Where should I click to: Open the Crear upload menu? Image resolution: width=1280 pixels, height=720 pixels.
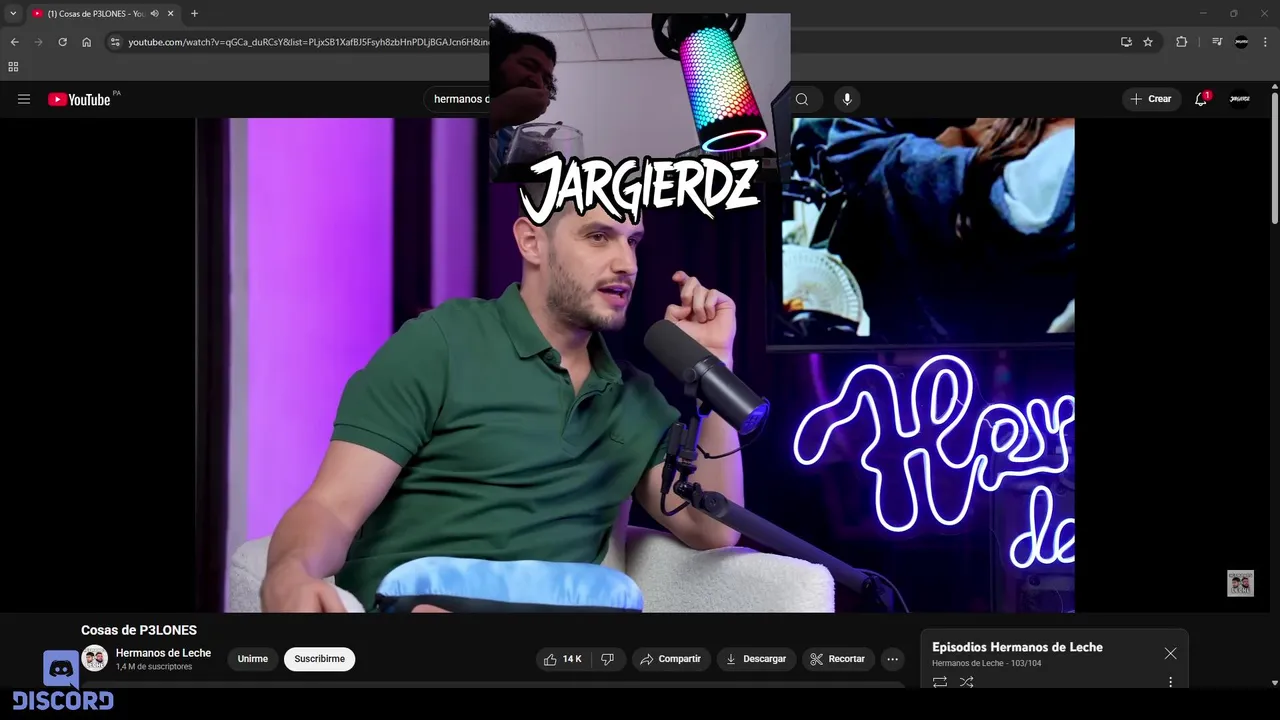pyautogui.click(x=1151, y=99)
